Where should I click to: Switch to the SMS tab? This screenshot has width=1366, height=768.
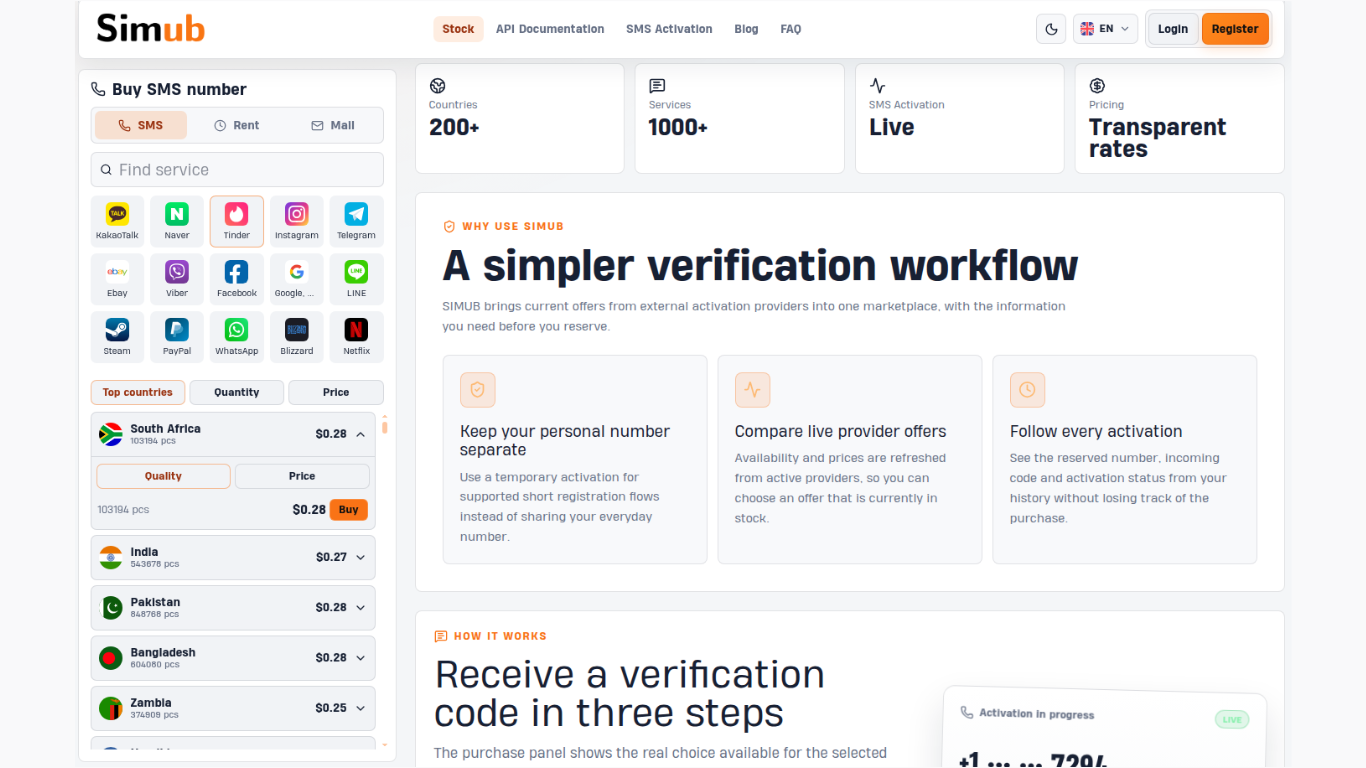(x=141, y=125)
